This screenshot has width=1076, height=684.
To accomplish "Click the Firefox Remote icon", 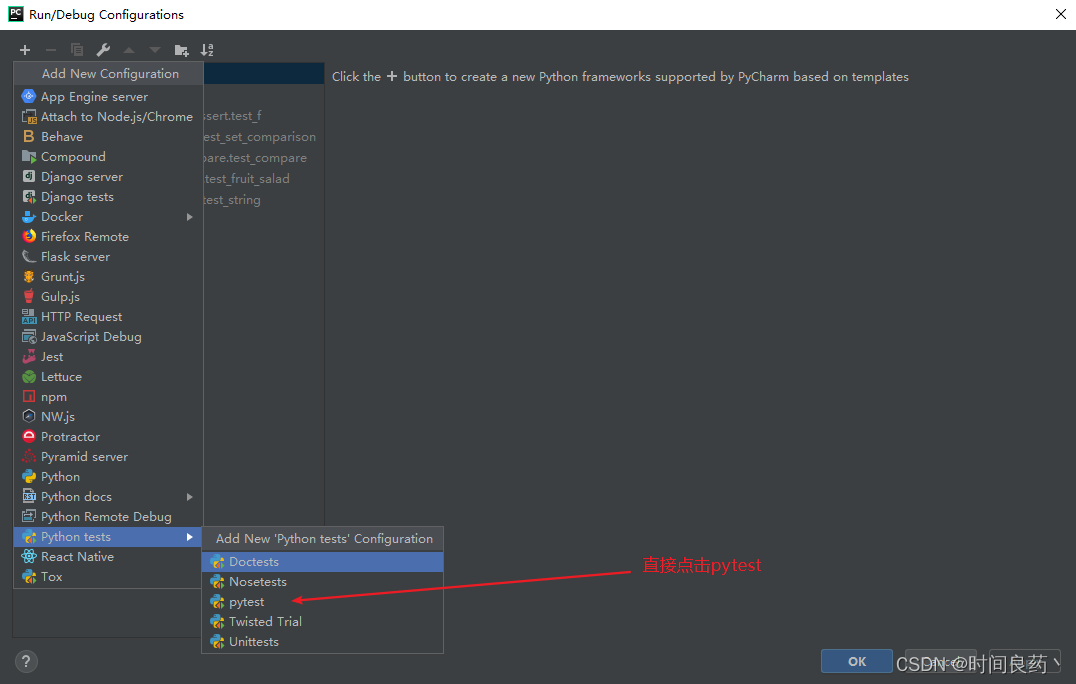I will (29, 237).
